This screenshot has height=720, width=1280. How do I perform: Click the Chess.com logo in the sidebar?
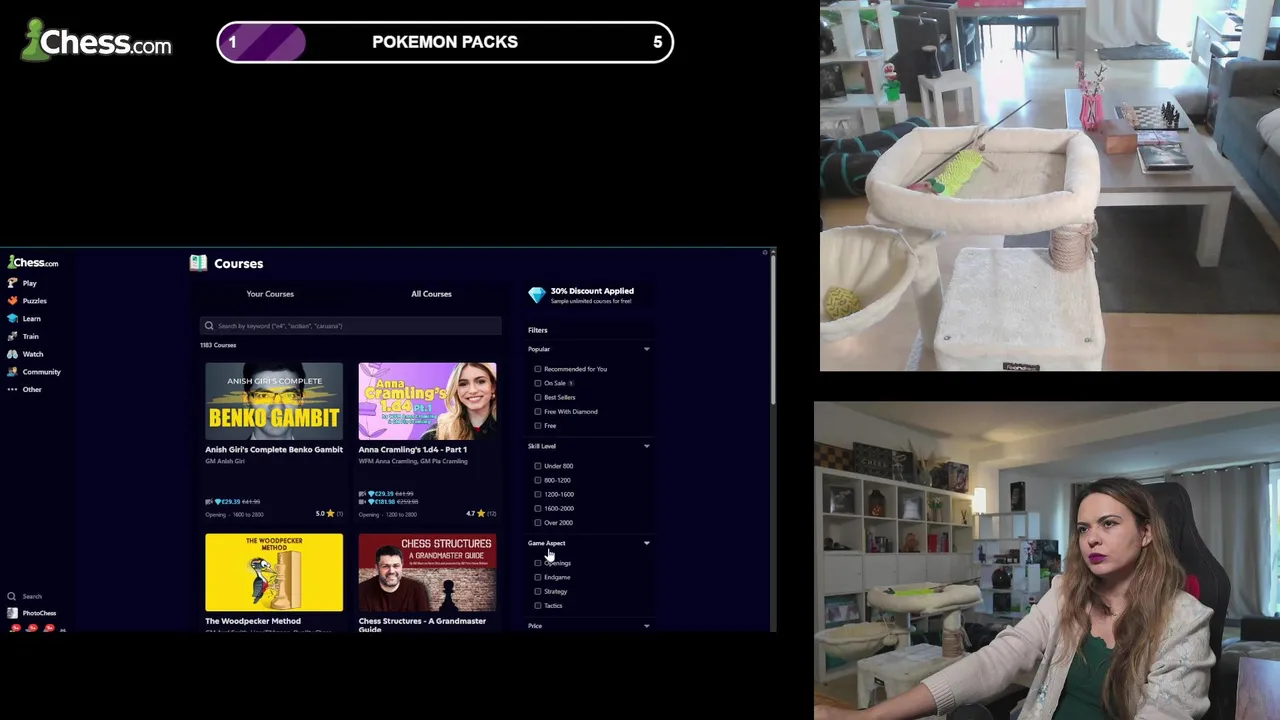(33, 263)
